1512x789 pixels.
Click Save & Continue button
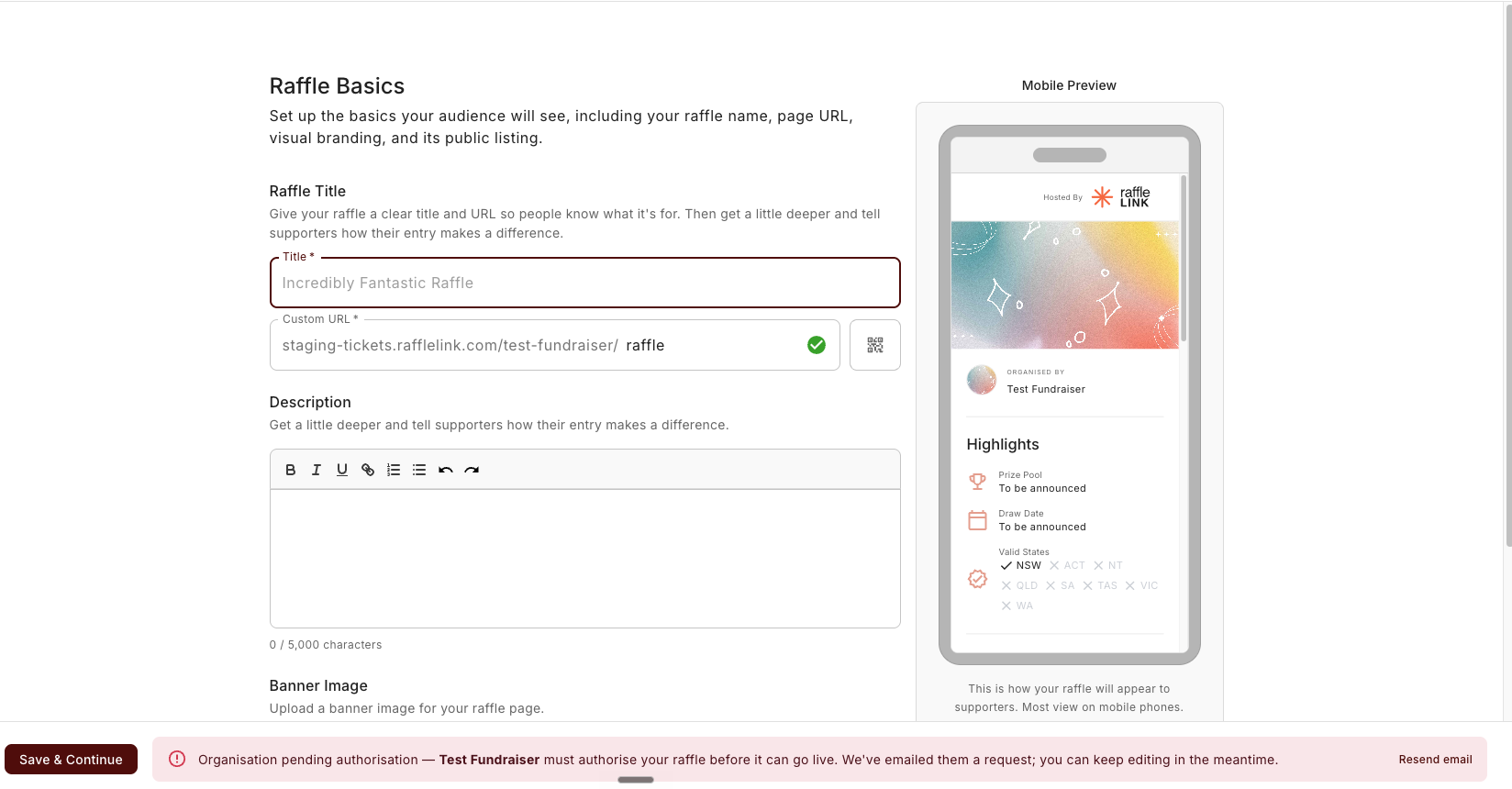click(71, 760)
